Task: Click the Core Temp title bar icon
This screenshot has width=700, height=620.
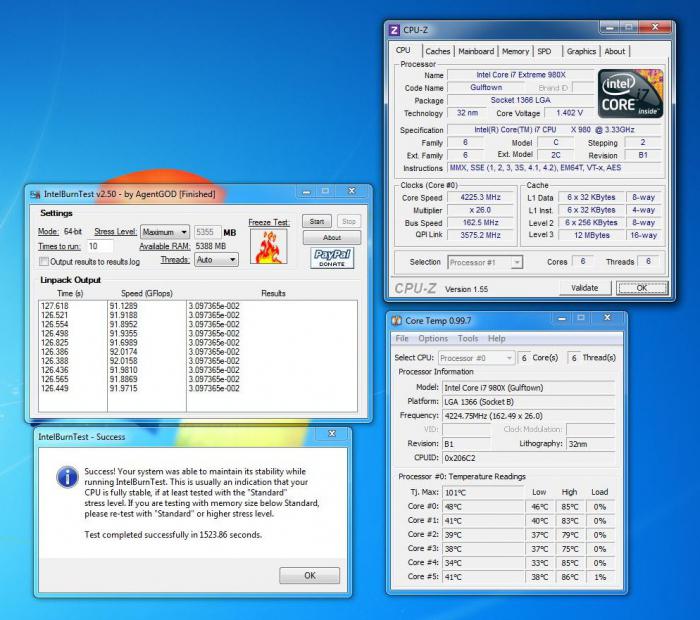Action: 397,320
